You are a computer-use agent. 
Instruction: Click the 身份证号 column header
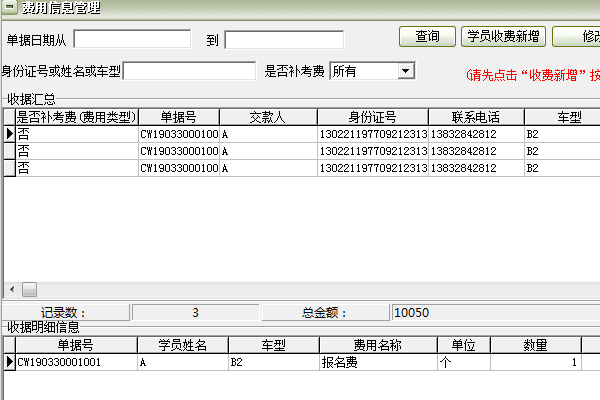tap(373, 117)
